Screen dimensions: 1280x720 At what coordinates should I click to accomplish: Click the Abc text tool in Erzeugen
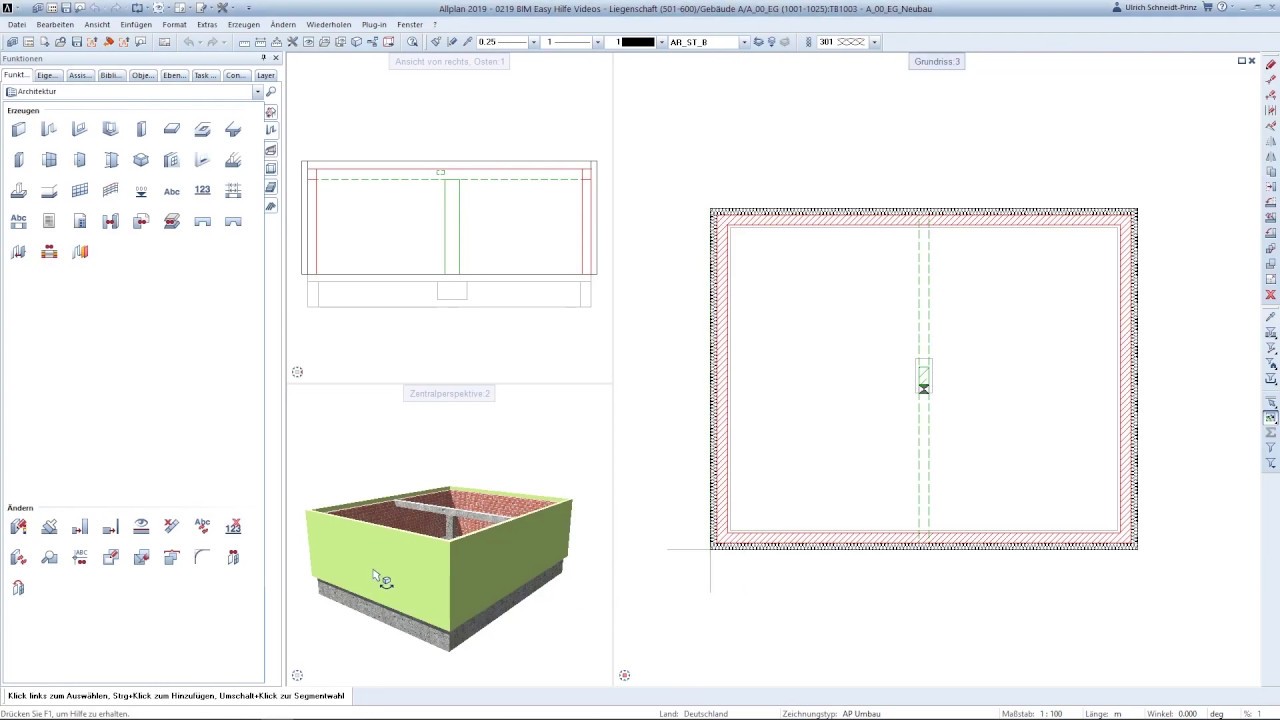coord(172,191)
